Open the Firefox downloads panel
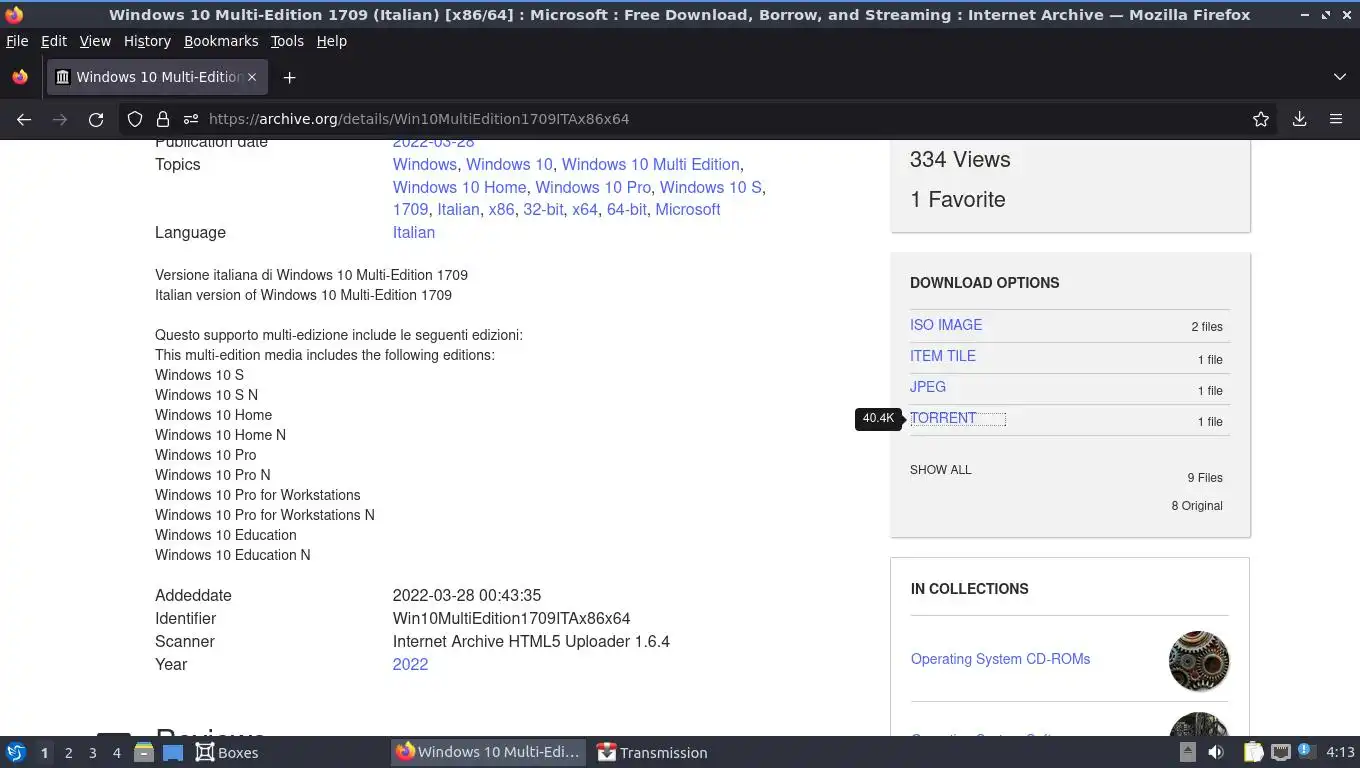 pyautogui.click(x=1299, y=119)
